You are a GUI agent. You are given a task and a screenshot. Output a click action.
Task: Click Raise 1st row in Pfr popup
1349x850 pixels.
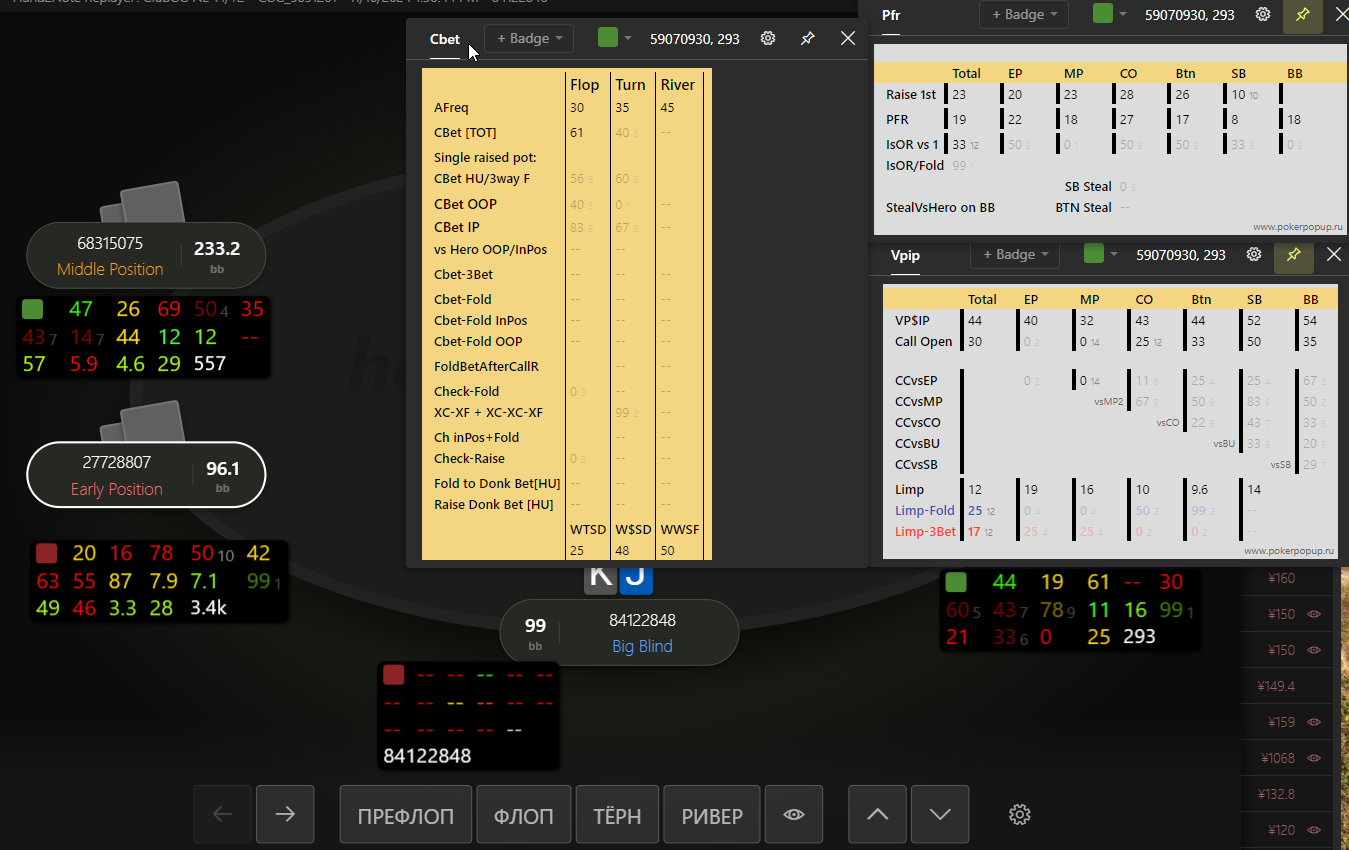click(x=1108, y=95)
